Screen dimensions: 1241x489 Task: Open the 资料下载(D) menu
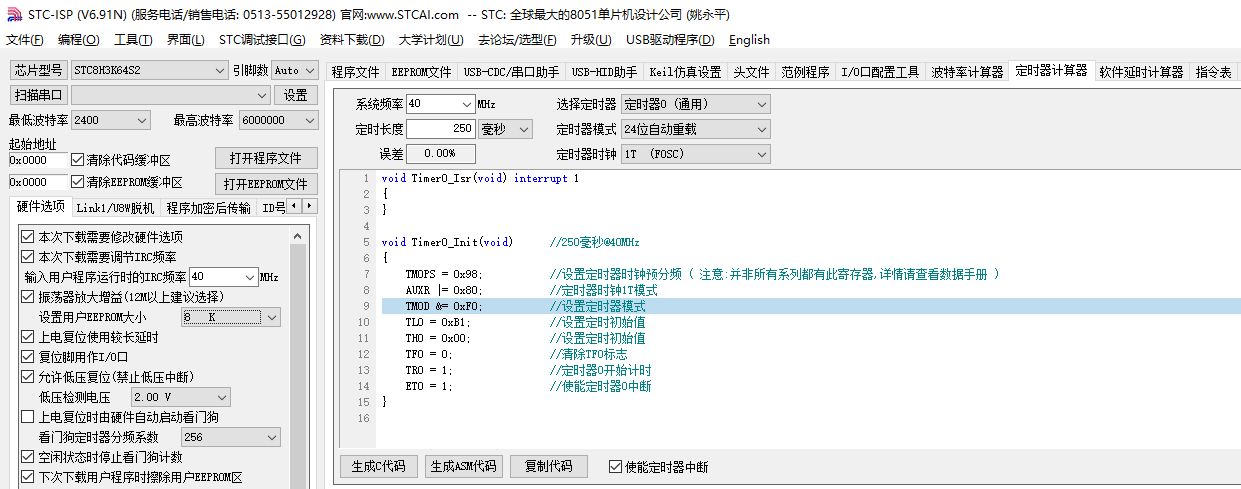pyautogui.click(x=352, y=40)
